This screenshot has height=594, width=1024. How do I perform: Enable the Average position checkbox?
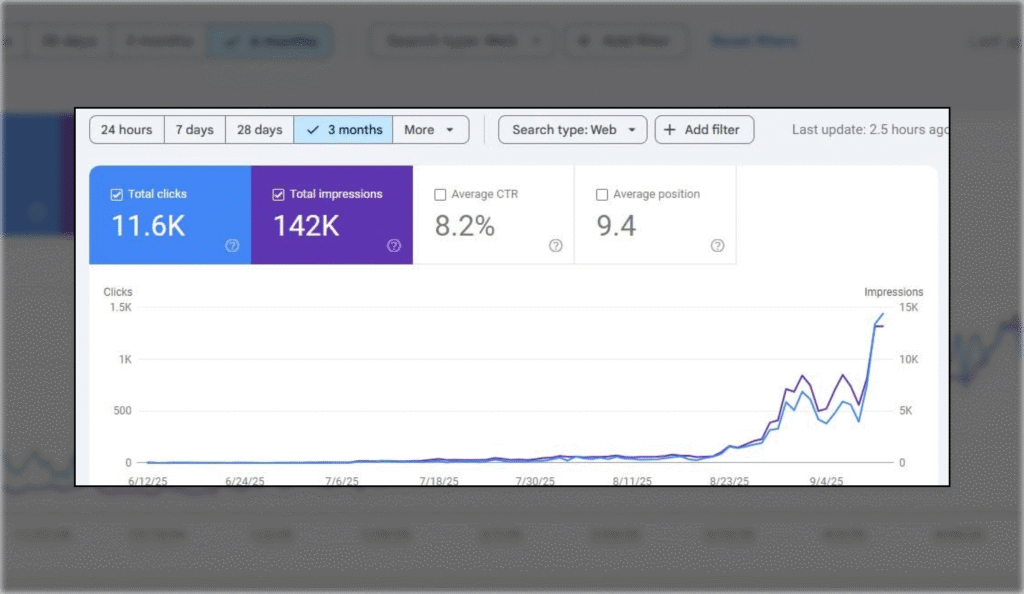point(602,194)
